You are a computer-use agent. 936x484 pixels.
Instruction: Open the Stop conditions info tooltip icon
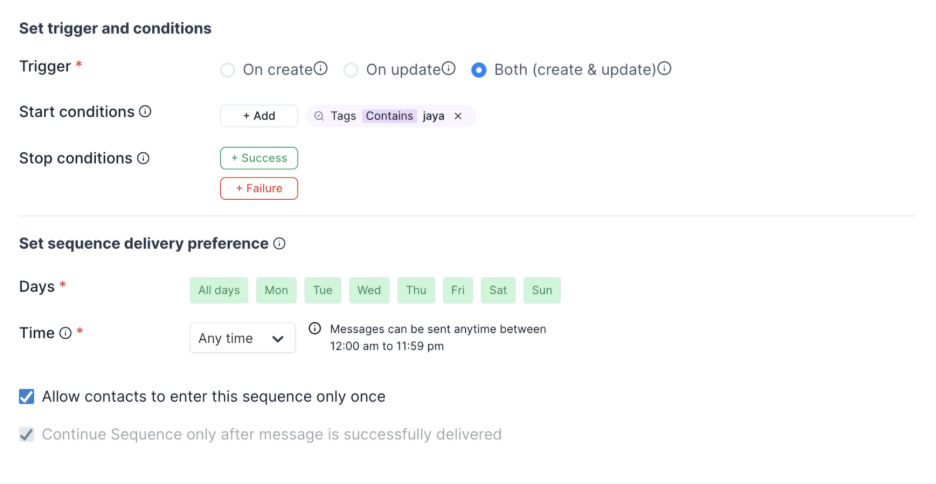(143, 158)
